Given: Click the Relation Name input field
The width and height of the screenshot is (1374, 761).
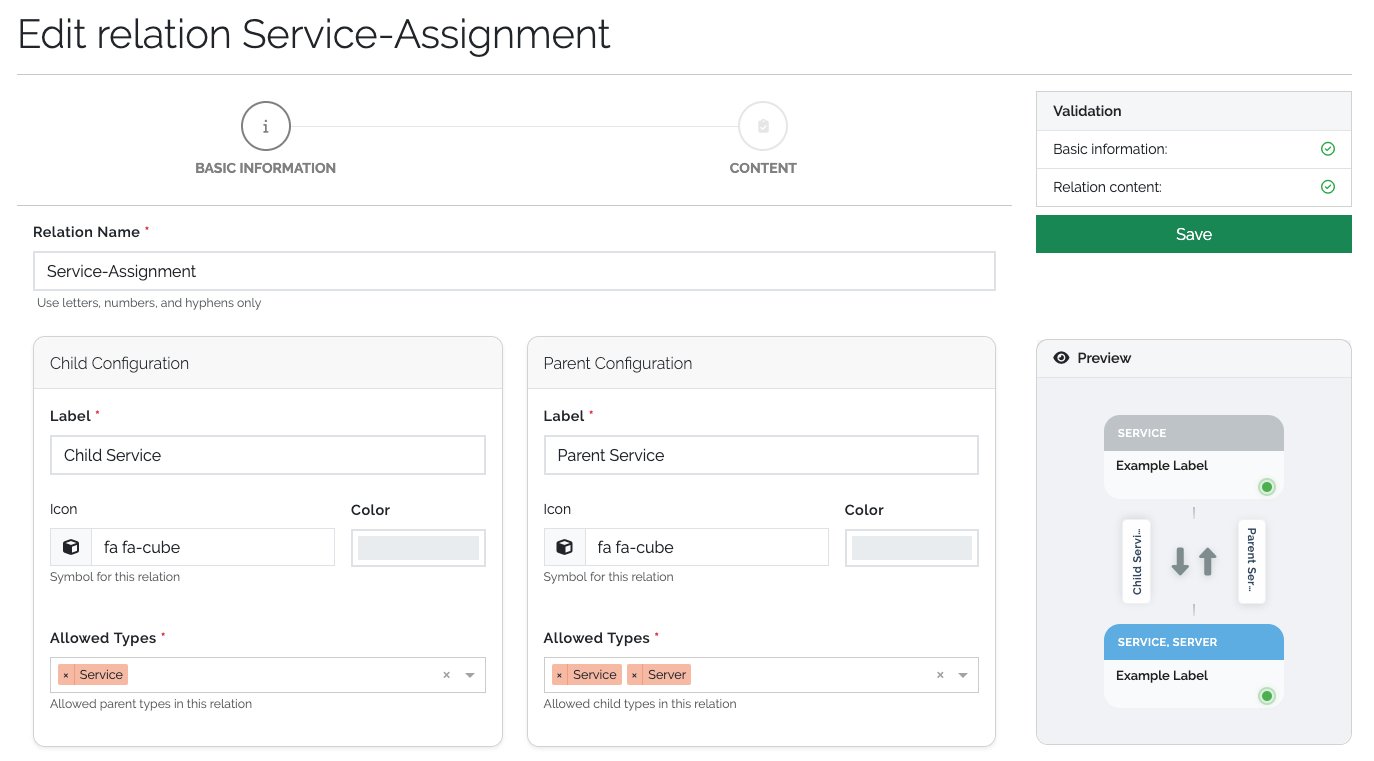Looking at the screenshot, I should [x=514, y=271].
